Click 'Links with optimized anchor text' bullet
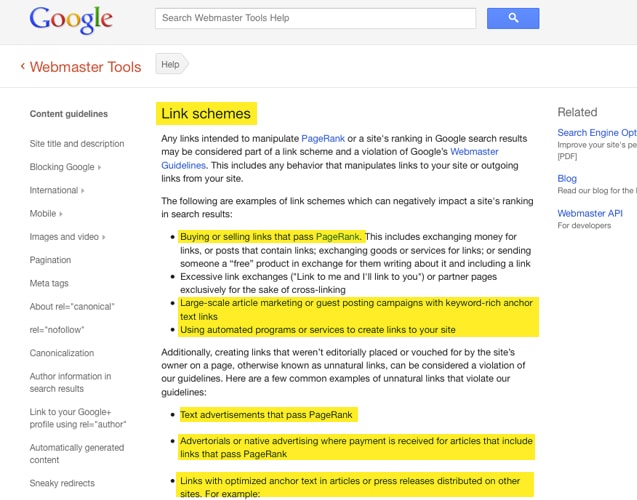The width and height of the screenshot is (637, 500). point(350,487)
